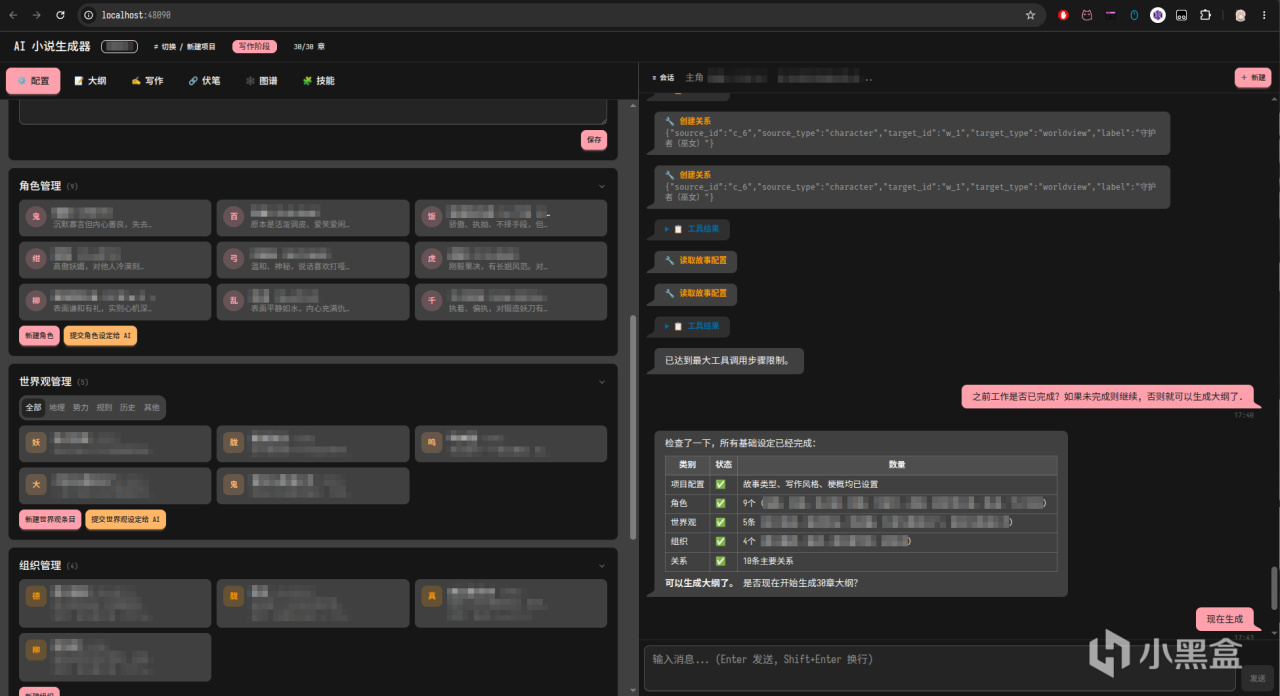The height and width of the screenshot is (696, 1280).
Task: Click the 柳 icon under 组织管理
Action: 36,650
